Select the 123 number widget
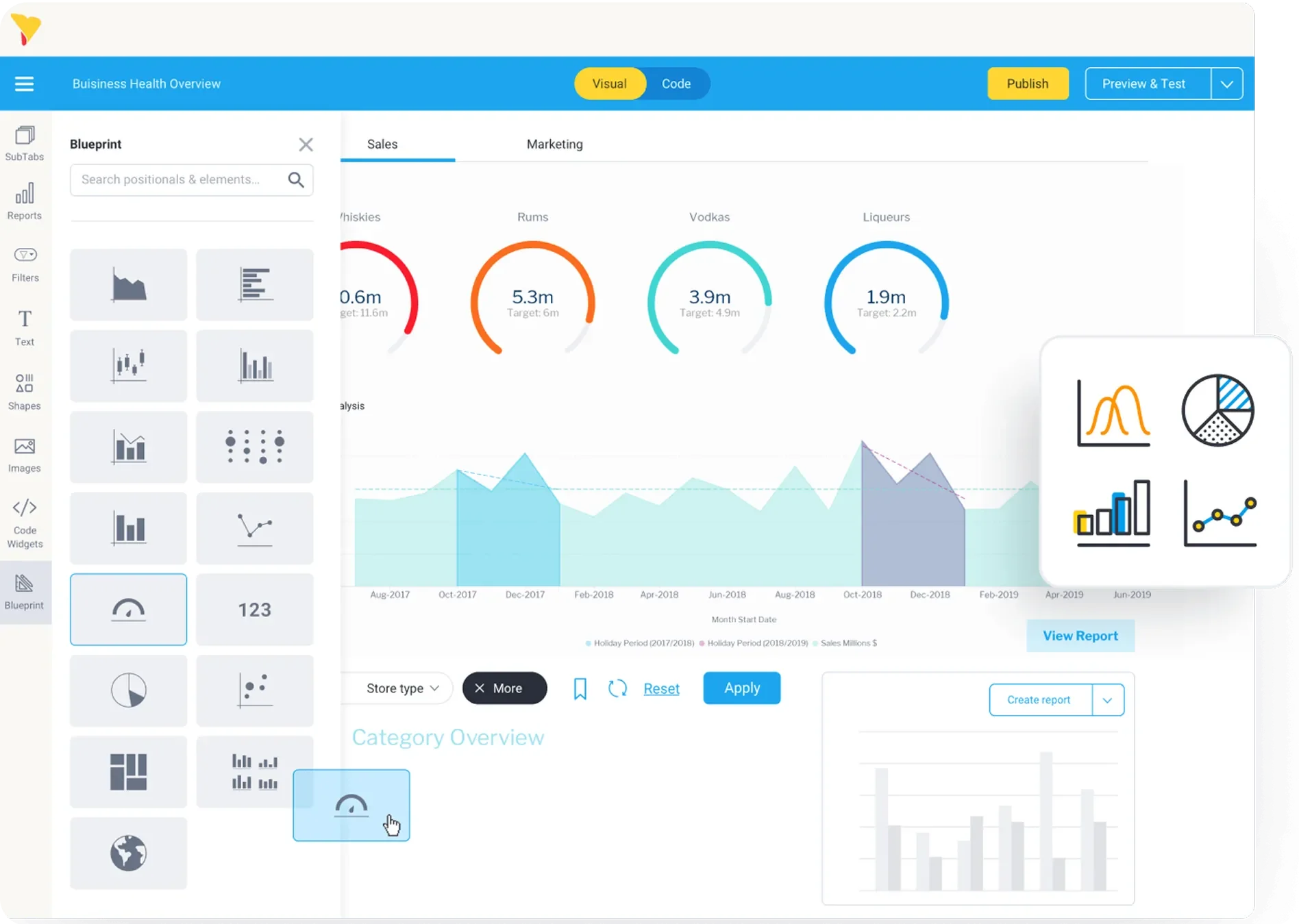The height and width of the screenshot is (924, 1299). click(254, 609)
